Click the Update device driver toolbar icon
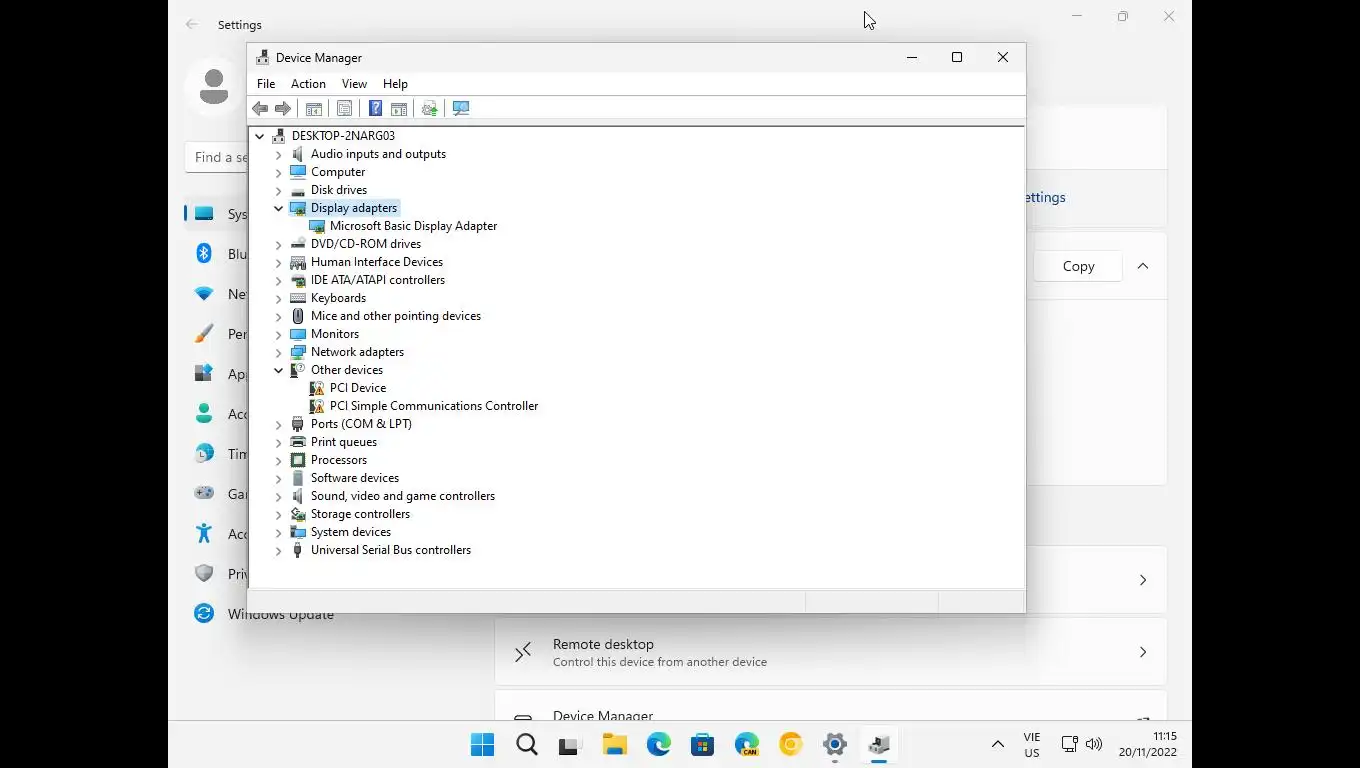This screenshot has width=1360, height=768. pyautogui.click(x=430, y=108)
